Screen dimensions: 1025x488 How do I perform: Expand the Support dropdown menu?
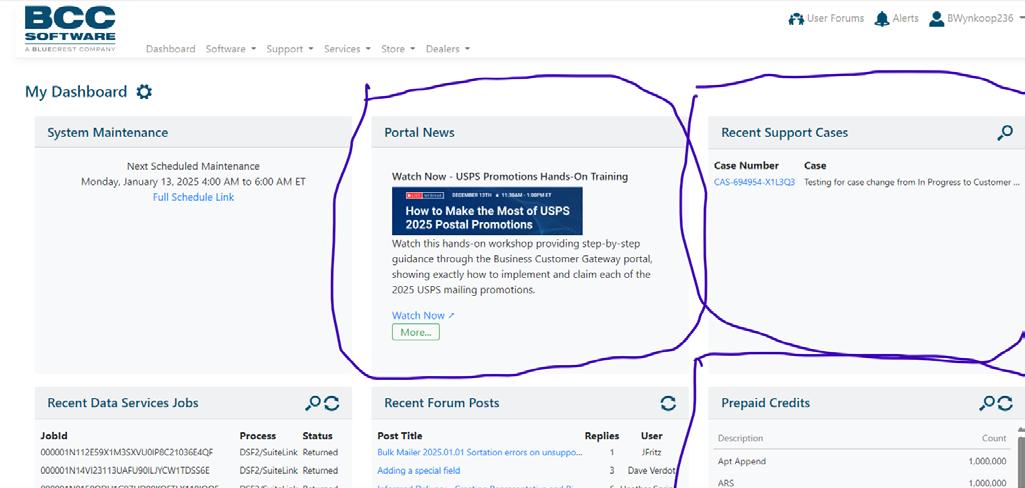(x=290, y=49)
